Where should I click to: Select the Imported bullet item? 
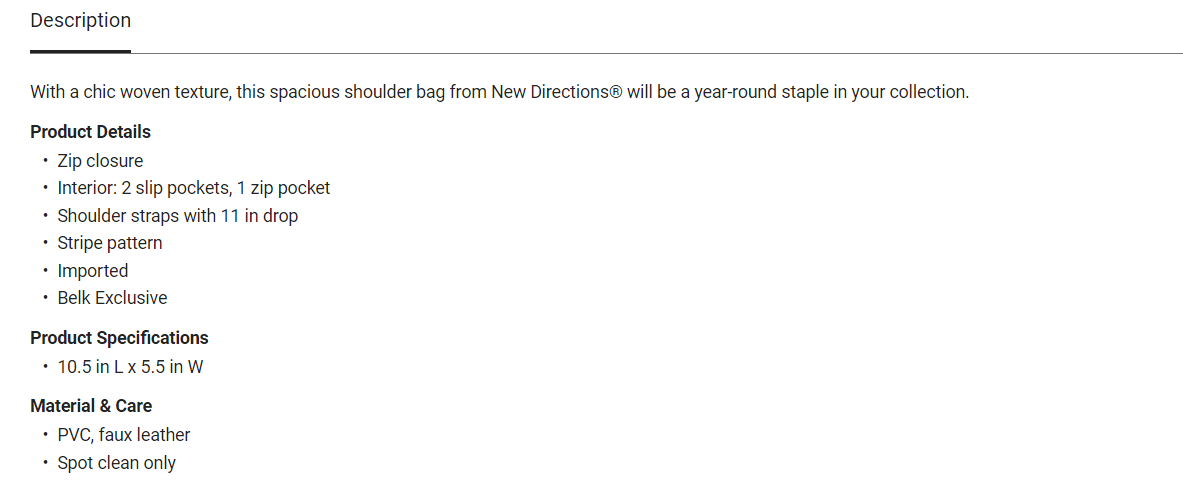92,271
